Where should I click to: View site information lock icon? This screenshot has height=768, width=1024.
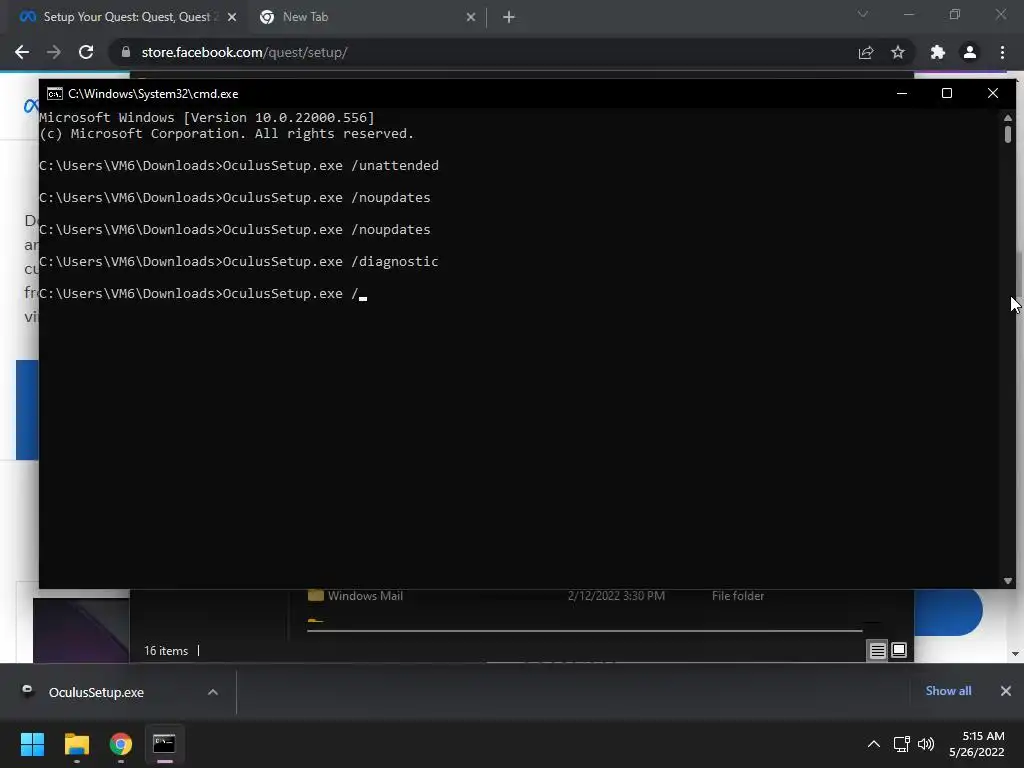pos(126,52)
